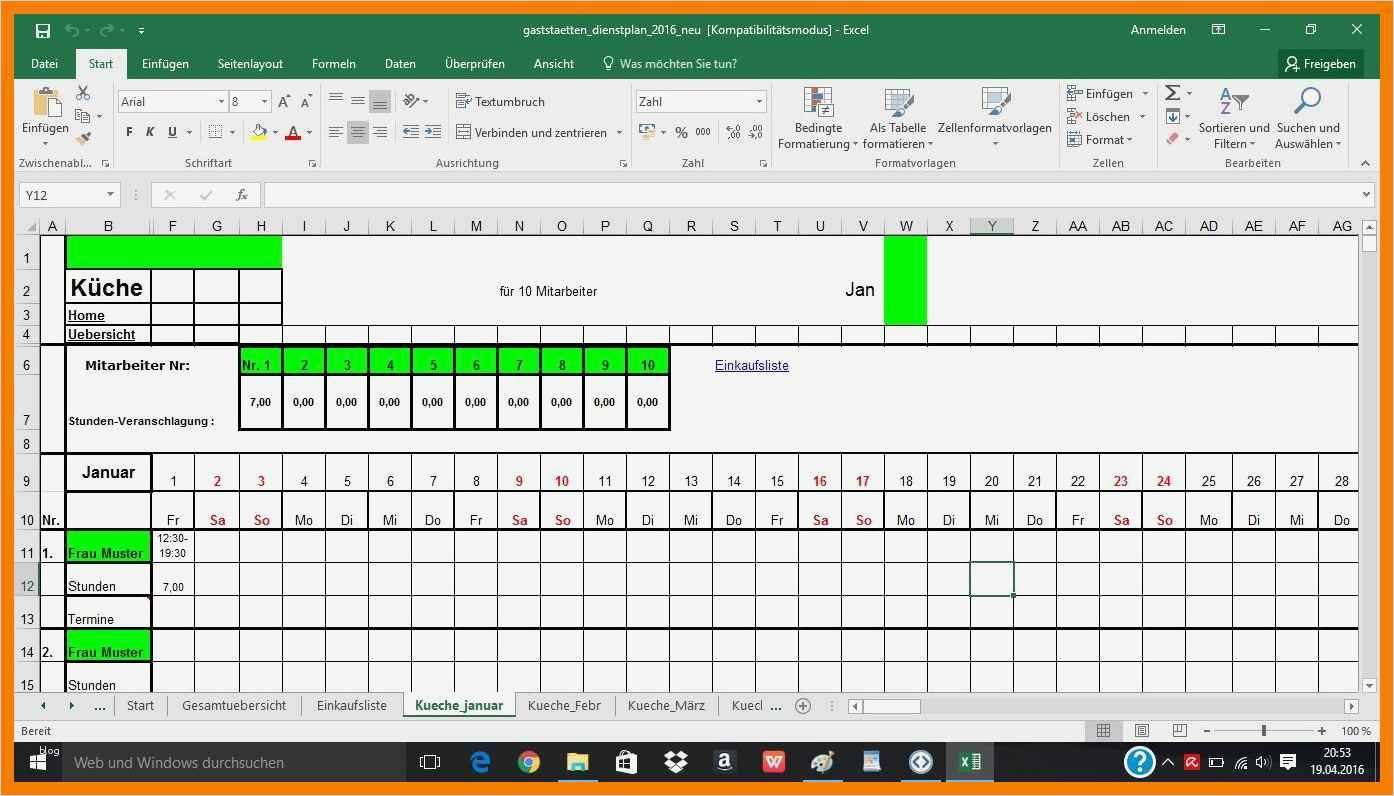The image size is (1394, 796).
Task: Click the Cut scissors icon
Action: 83,93
